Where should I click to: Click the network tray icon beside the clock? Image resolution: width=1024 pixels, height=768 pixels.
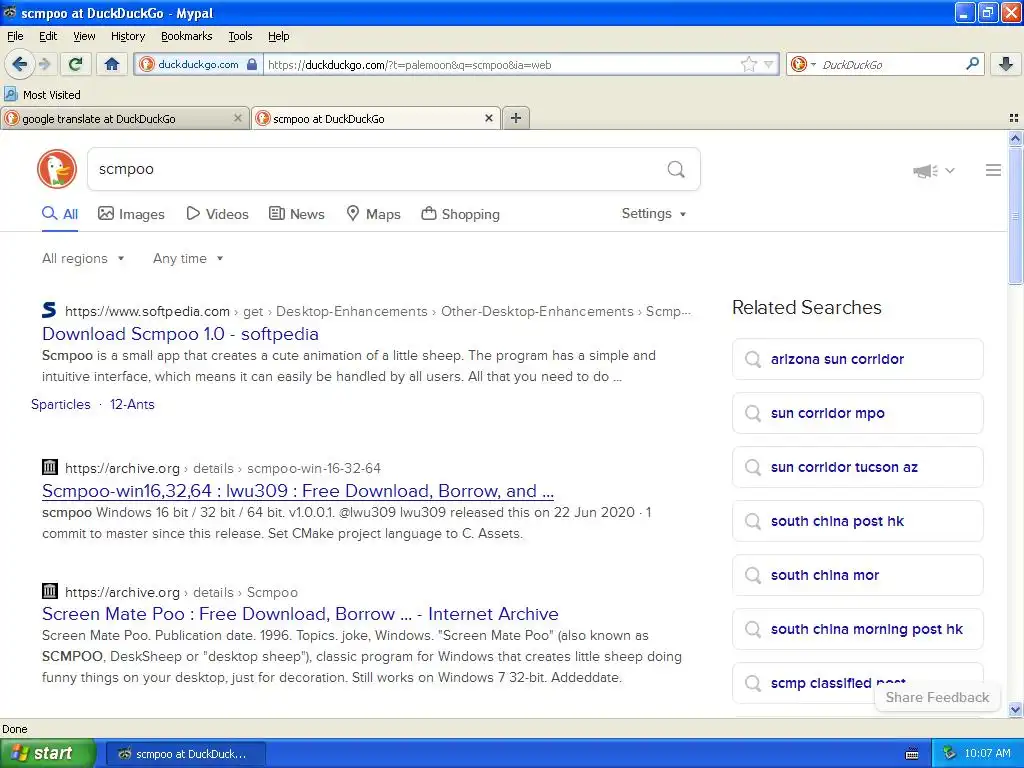click(949, 753)
